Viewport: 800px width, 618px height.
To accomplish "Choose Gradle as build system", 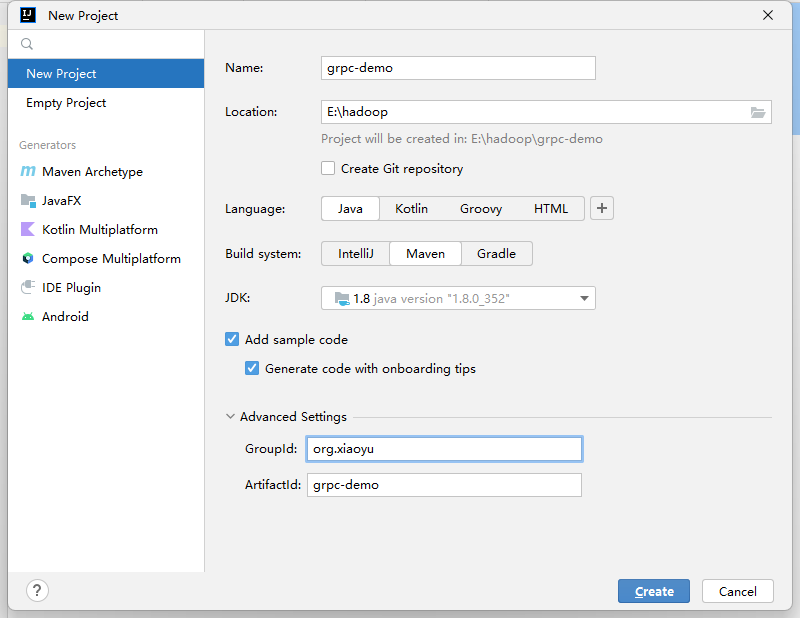I will [496, 254].
